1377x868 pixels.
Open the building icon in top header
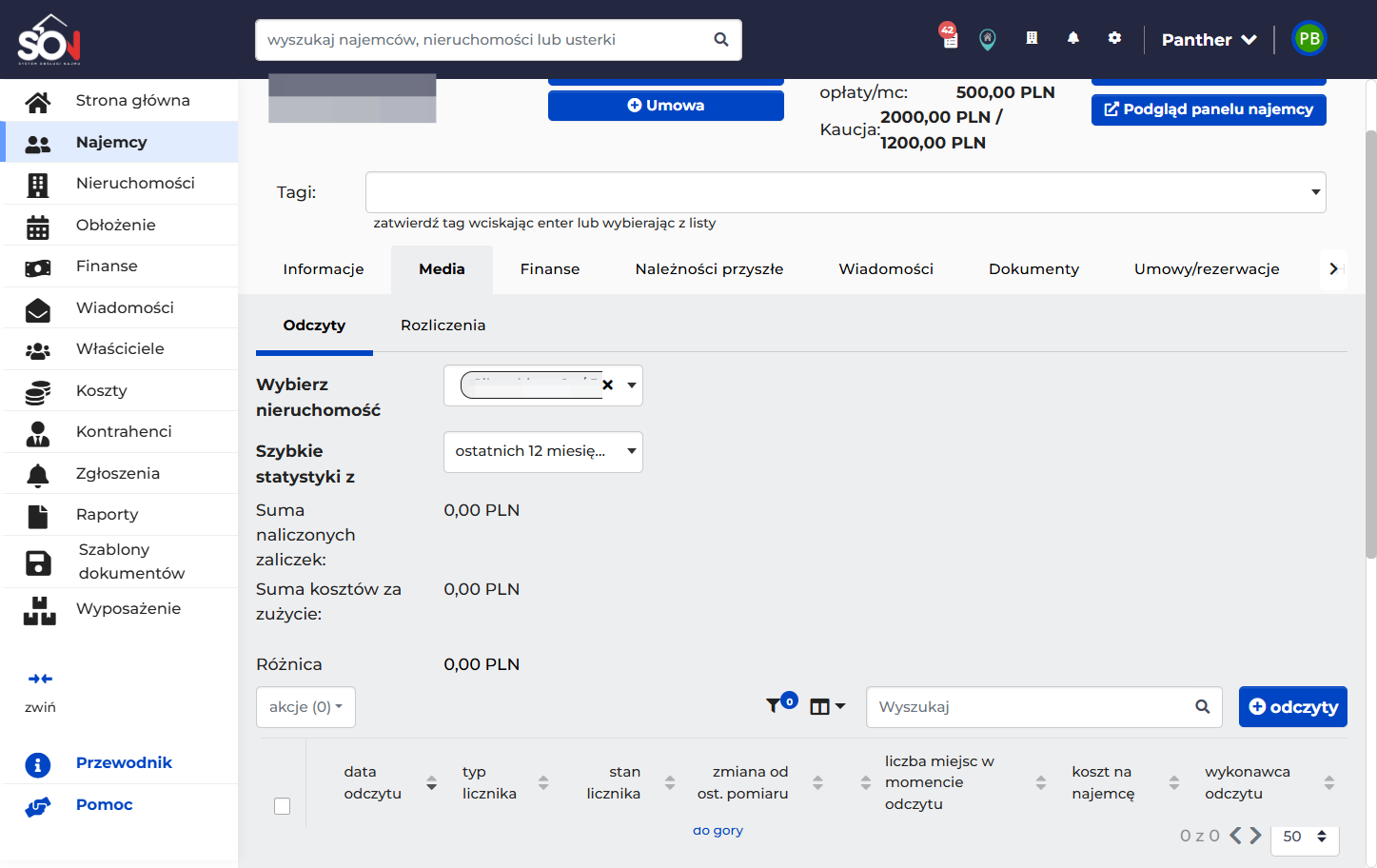click(x=1032, y=38)
